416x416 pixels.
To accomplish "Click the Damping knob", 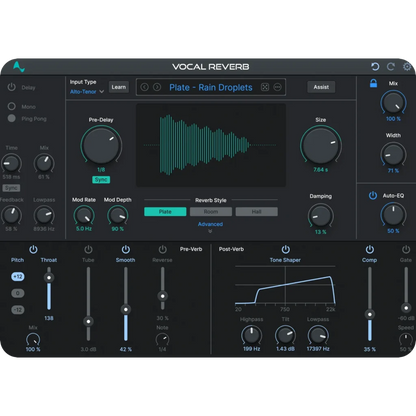I will (x=320, y=216).
